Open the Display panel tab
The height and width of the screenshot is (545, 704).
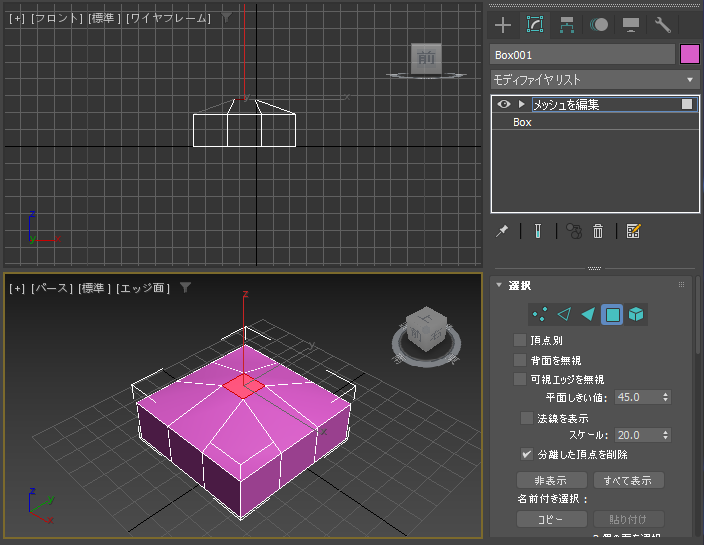(631, 25)
